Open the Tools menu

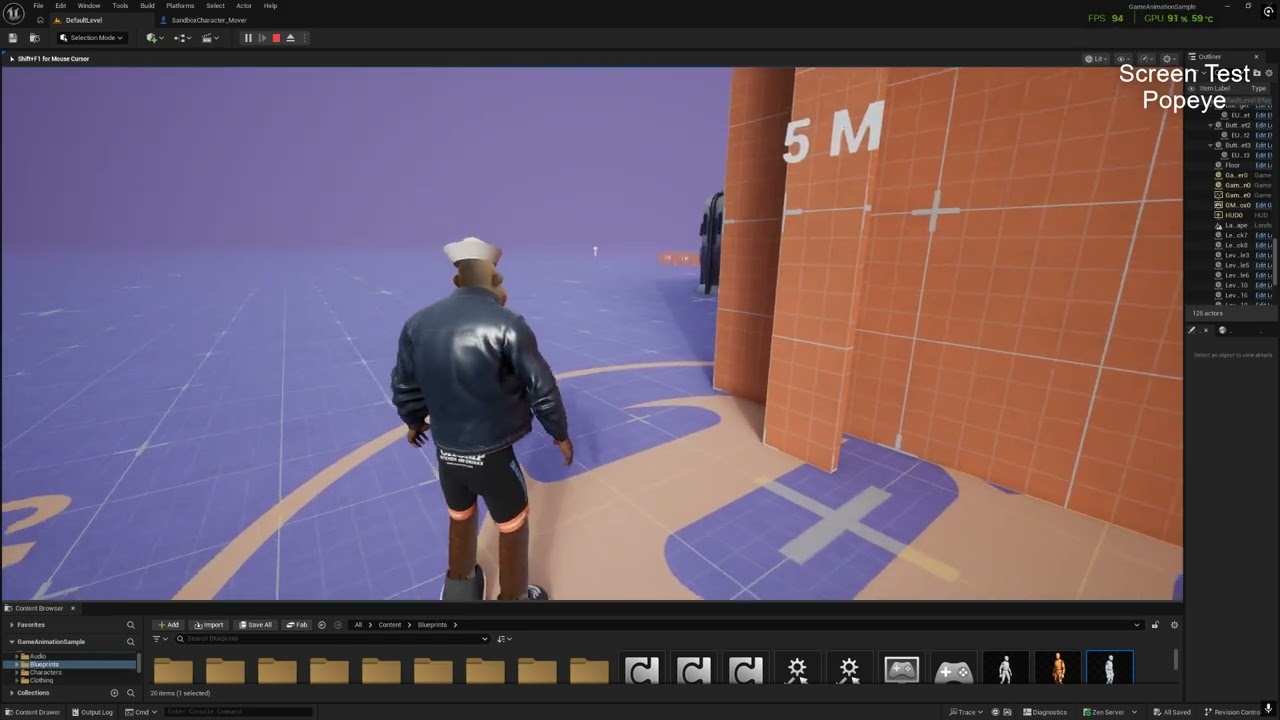[x=120, y=6]
